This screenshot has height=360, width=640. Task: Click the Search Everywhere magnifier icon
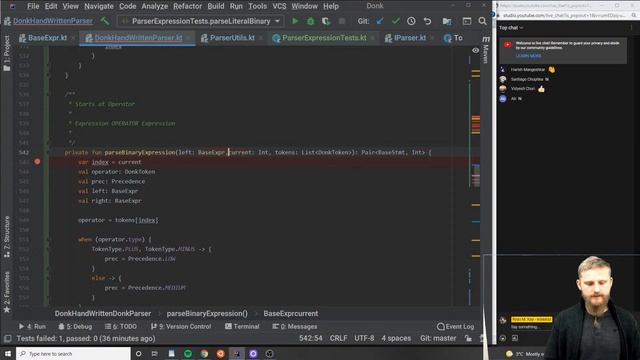(x=482, y=21)
